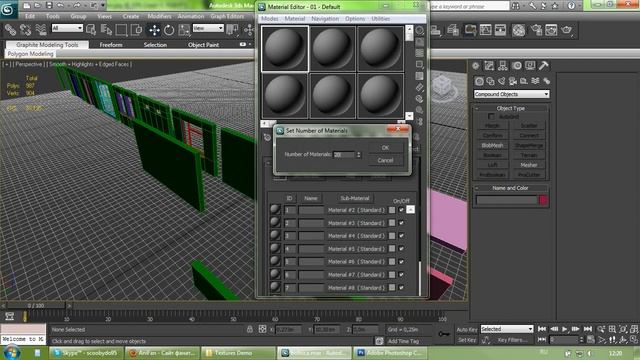The image size is (640, 360).
Task: Click the Key Filters button
Action: click(512, 340)
